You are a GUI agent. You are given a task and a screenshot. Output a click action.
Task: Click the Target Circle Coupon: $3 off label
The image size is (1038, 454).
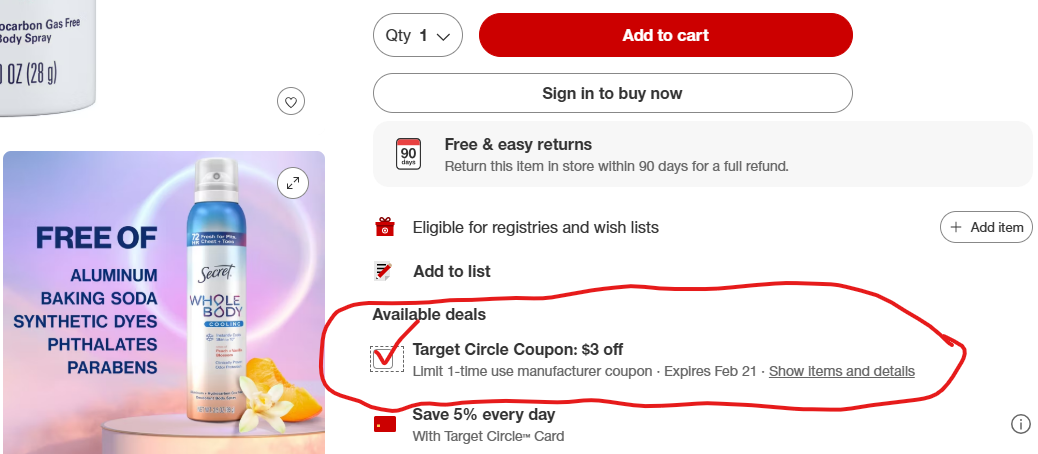[518, 349]
